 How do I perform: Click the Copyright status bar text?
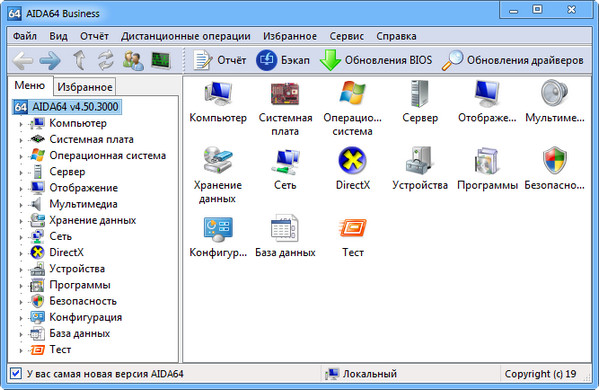(x=540, y=374)
